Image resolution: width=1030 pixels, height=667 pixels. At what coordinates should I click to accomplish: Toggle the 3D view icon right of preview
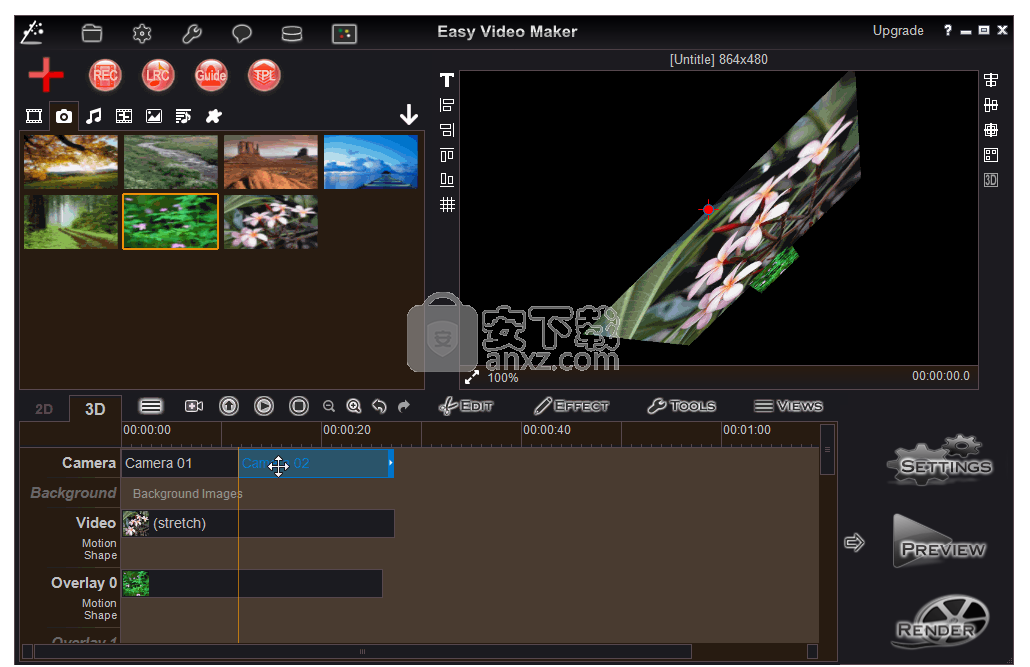coord(991,180)
